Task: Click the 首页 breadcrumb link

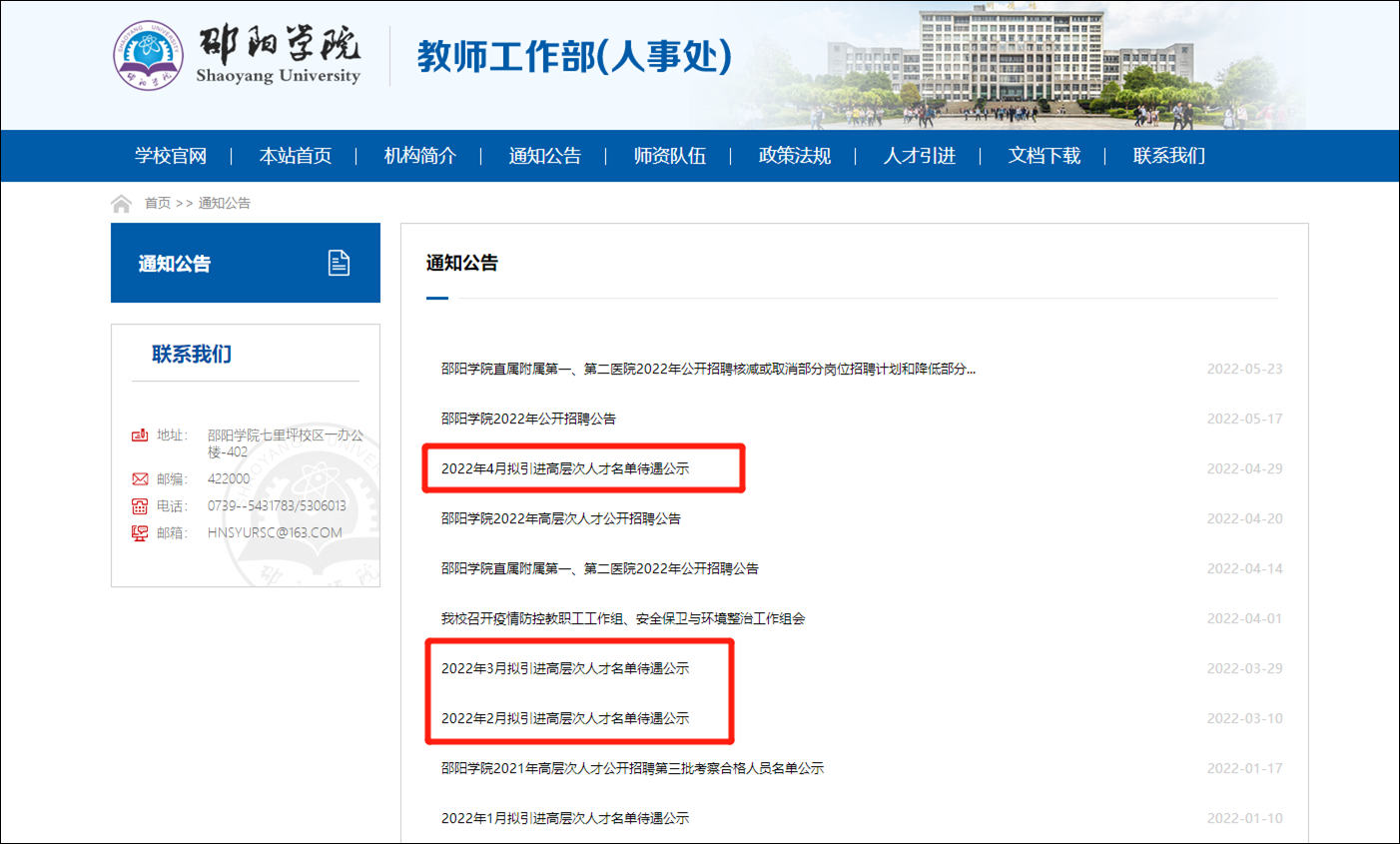Action: pos(158,203)
